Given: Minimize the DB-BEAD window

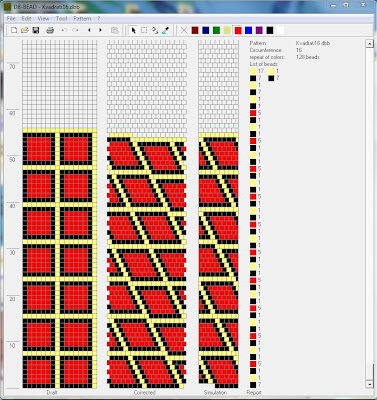Looking at the screenshot, I should coord(333,5).
